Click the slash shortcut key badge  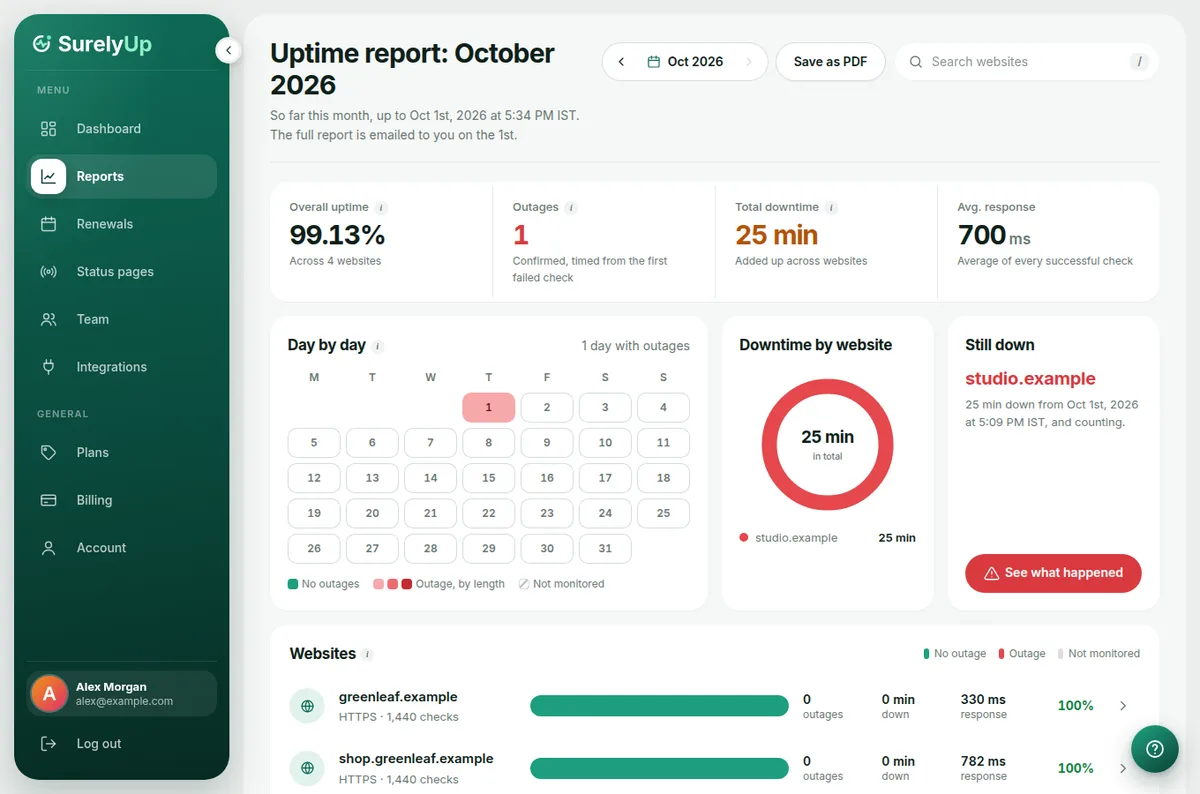[1138, 62]
